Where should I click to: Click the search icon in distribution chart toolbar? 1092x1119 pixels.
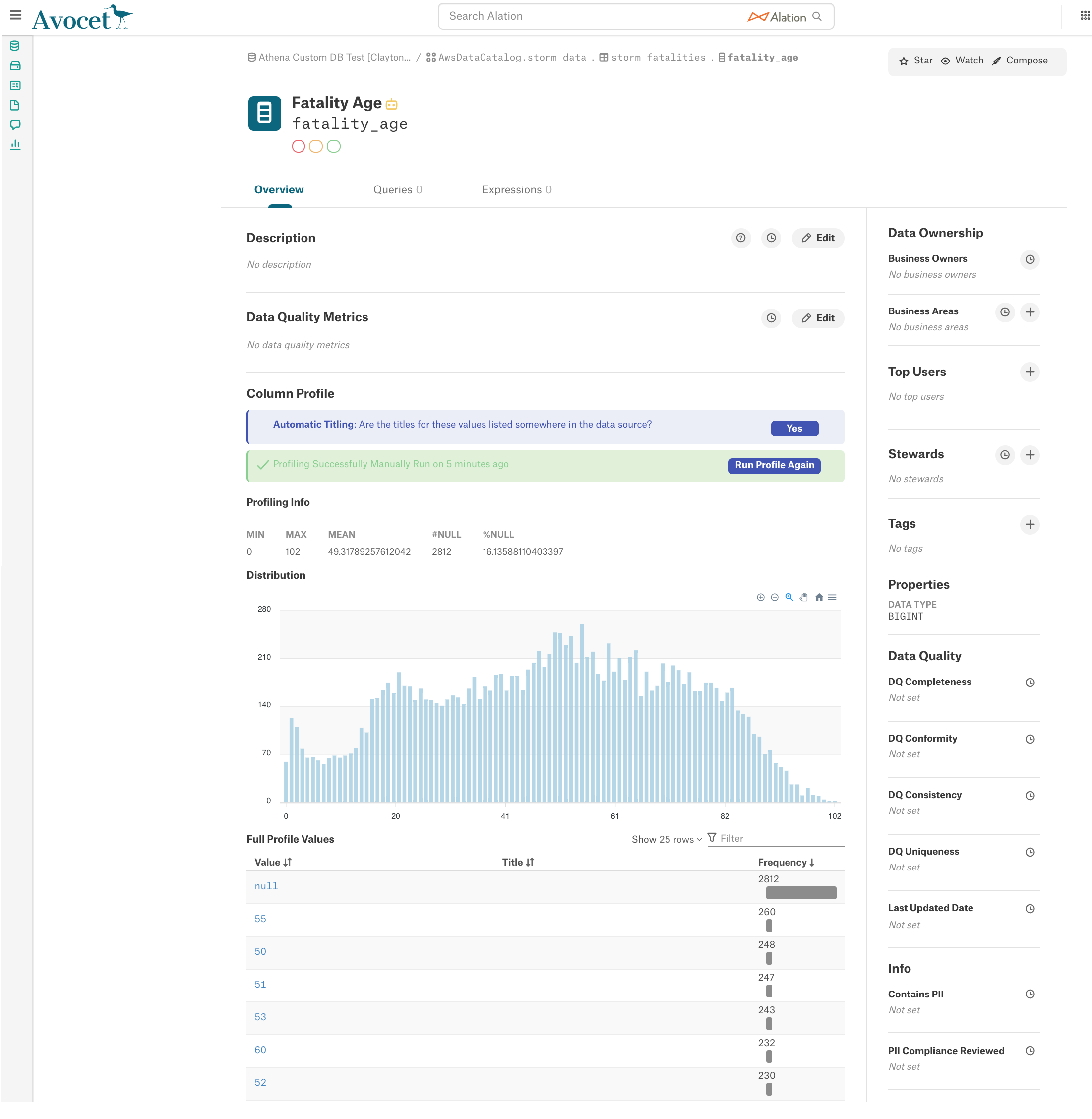click(790, 597)
